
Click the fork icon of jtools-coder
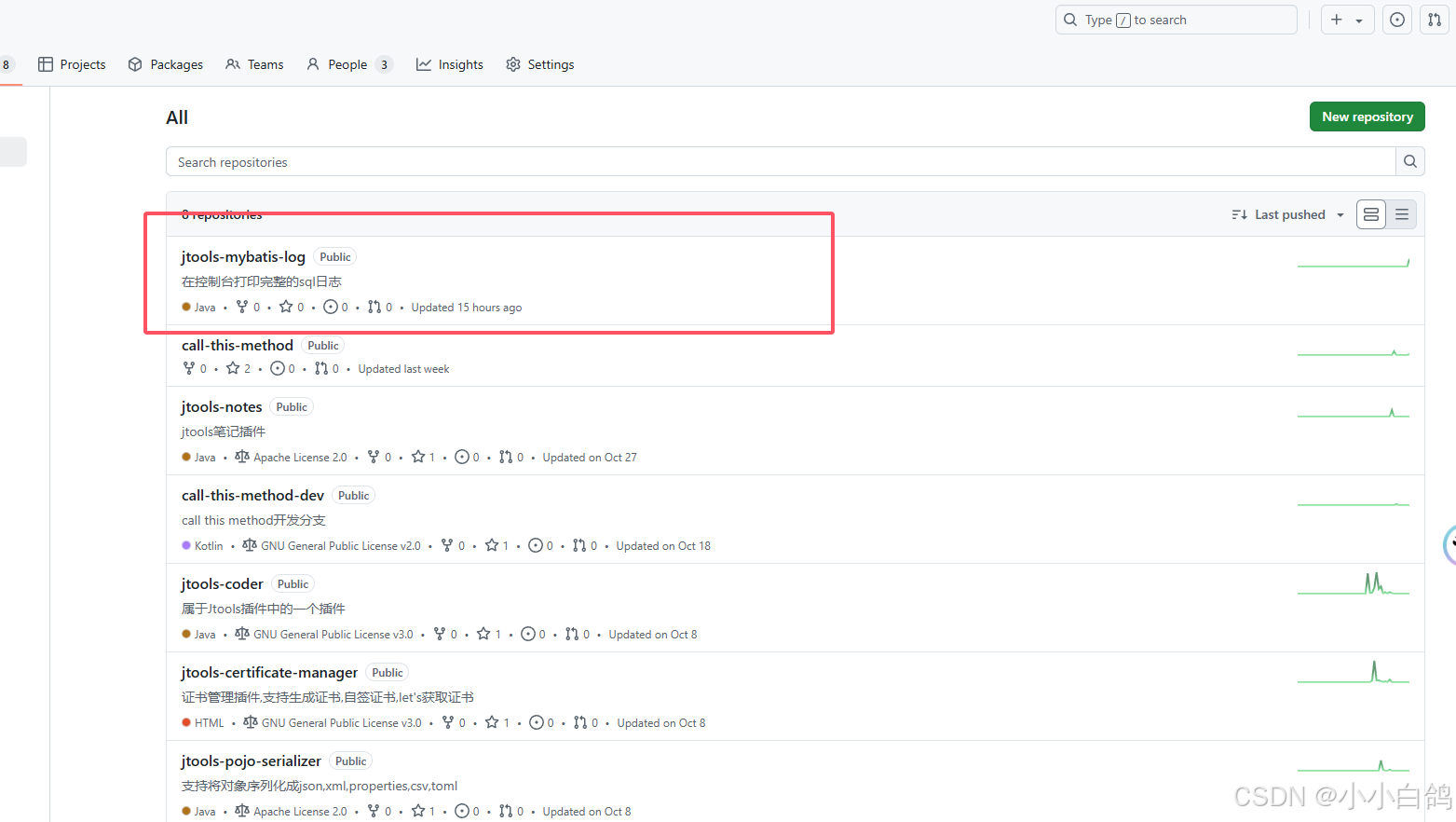(x=440, y=634)
